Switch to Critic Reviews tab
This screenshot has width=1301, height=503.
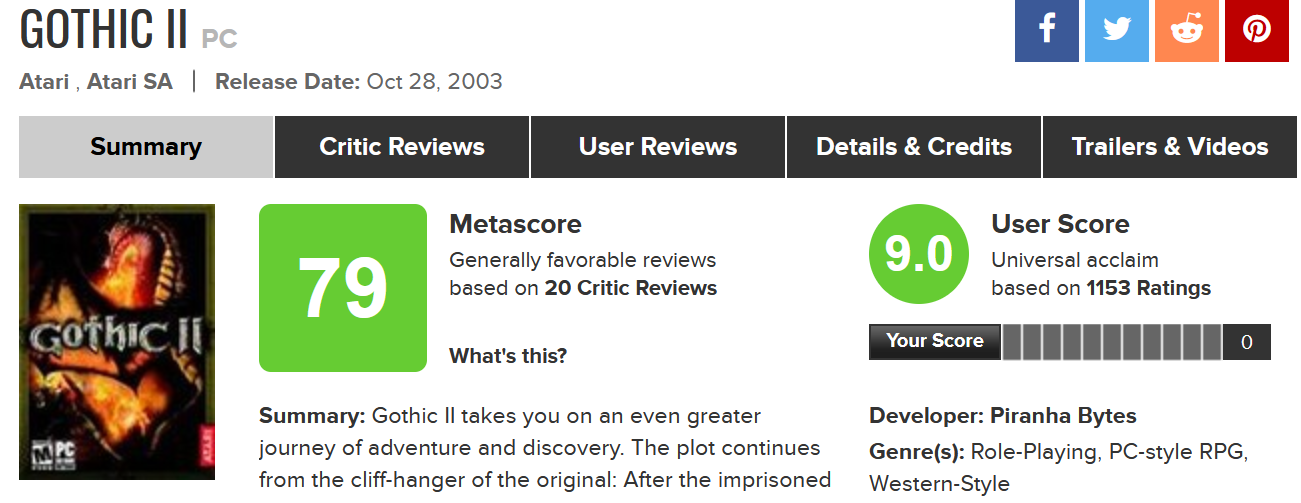[402, 147]
